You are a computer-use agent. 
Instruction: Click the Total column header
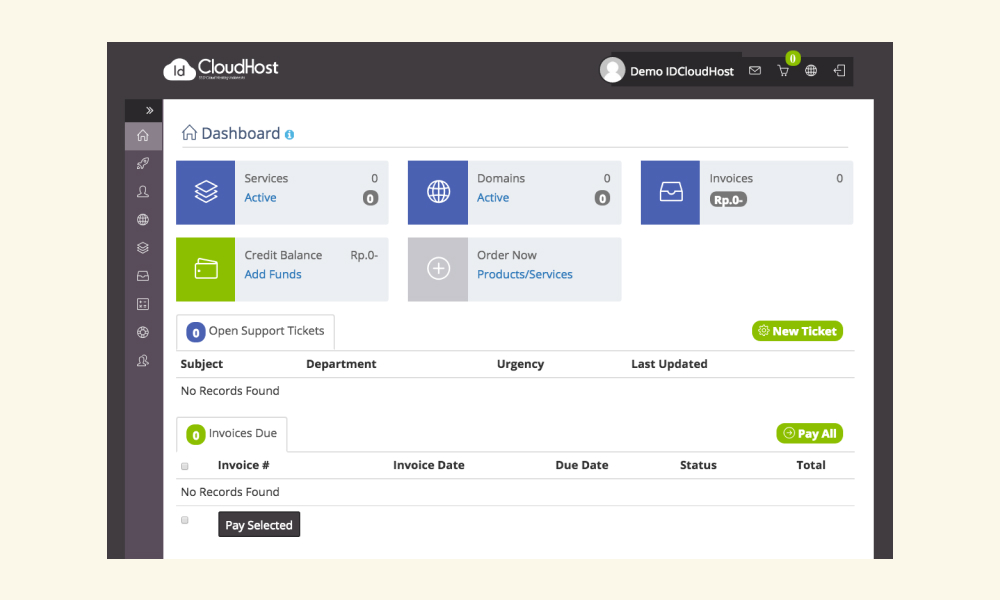(x=811, y=465)
